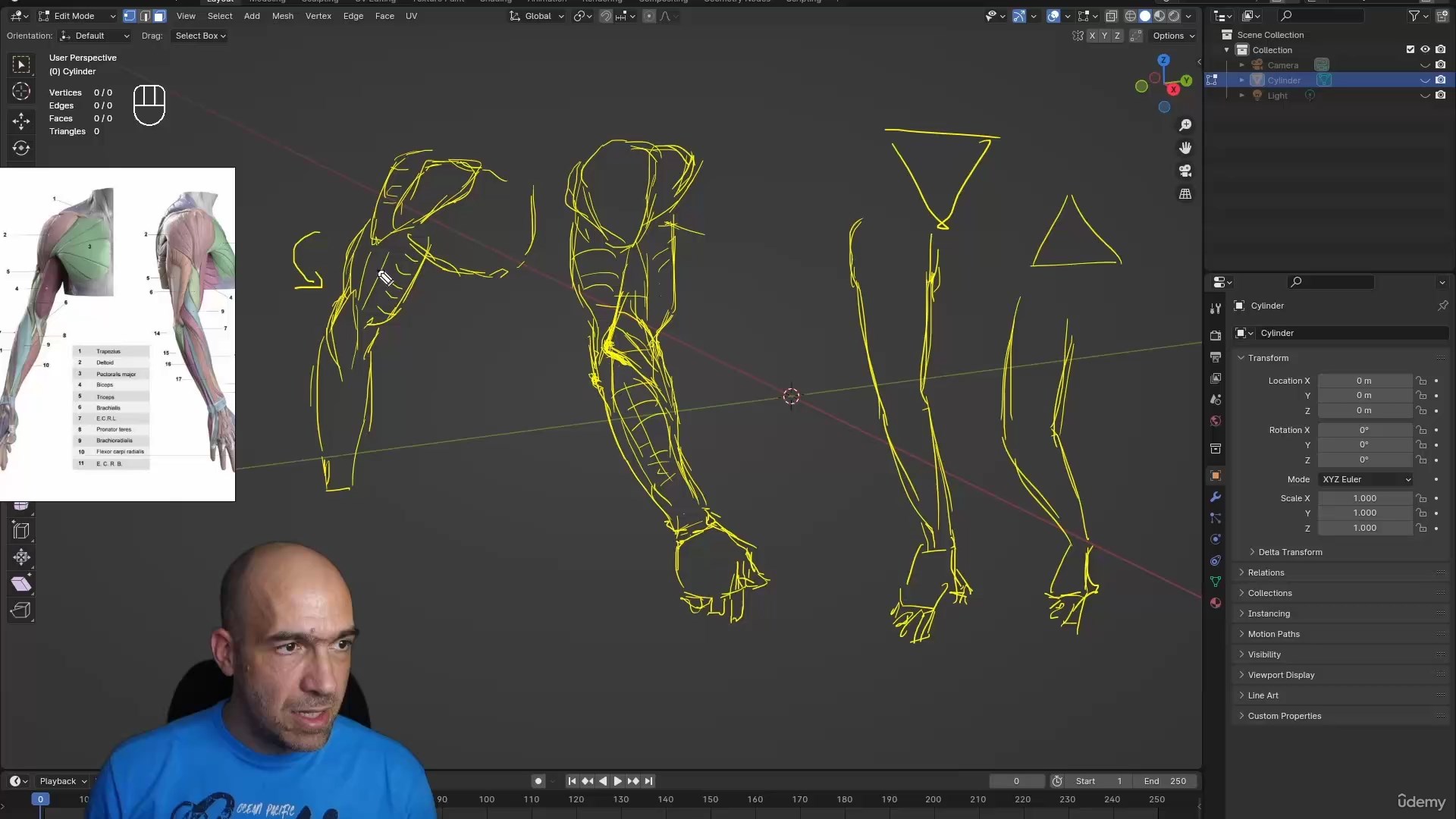Click the Zoom viewport gizmo icon
Image resolution: width=1456 pixels, height=819 pixels.
1185,125
